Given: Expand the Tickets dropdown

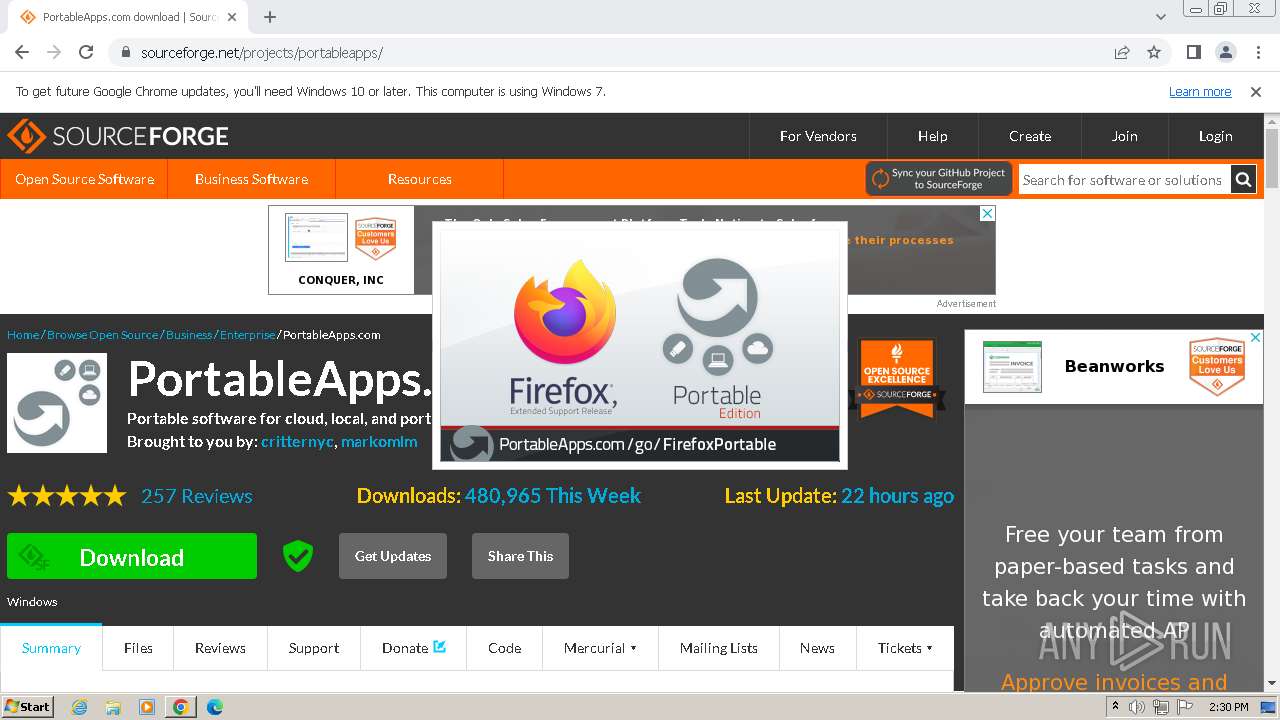Looking at the screenshot, I should tap(905, 648).
